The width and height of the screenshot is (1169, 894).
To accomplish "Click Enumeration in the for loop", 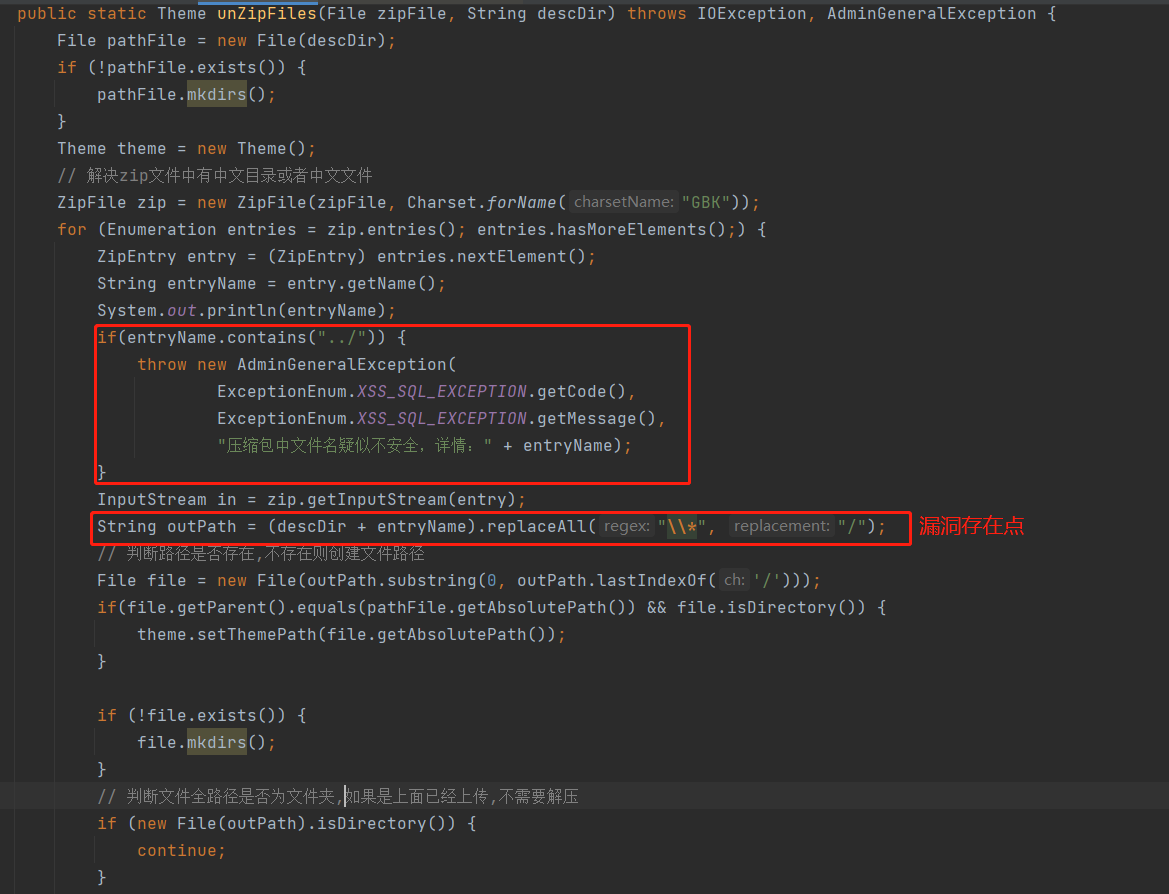I will pos(162,230).
